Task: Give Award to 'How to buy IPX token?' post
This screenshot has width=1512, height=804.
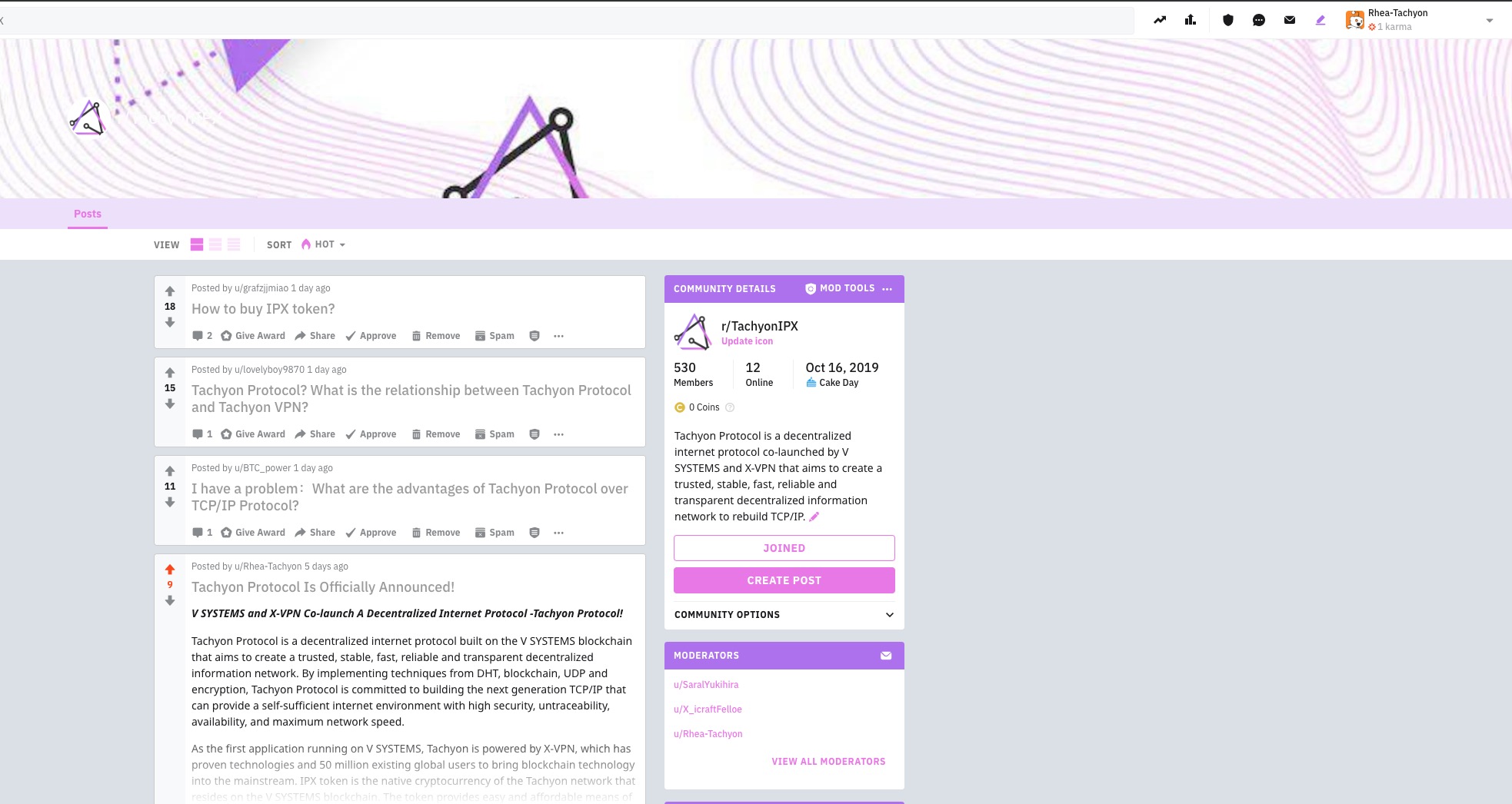Action: (x=253, y=336)
